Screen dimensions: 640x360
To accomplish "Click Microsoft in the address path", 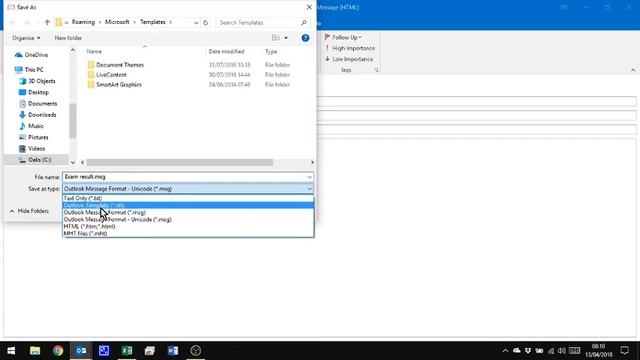I will (117, 22).
